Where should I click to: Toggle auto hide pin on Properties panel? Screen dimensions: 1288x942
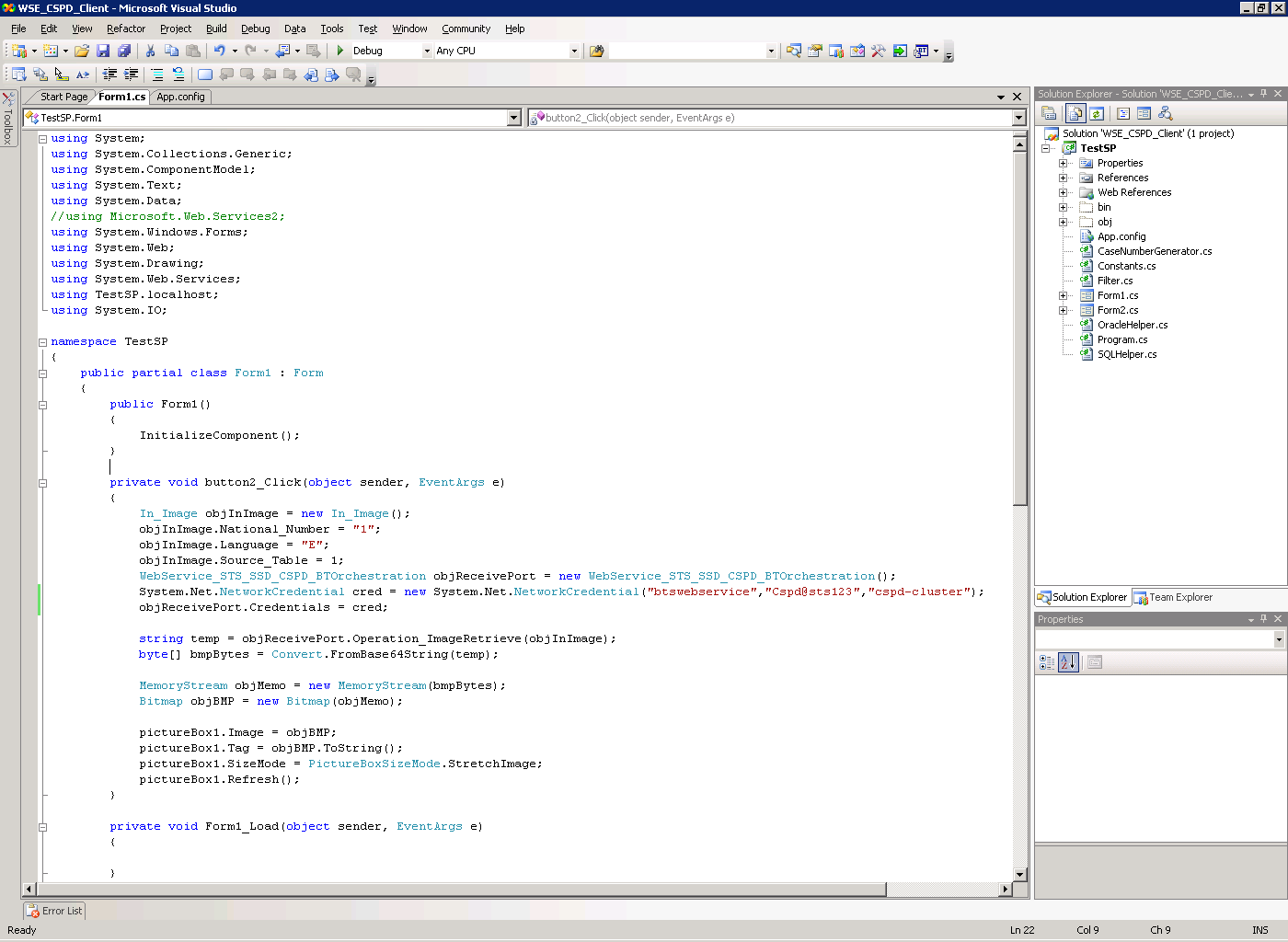1264,619
